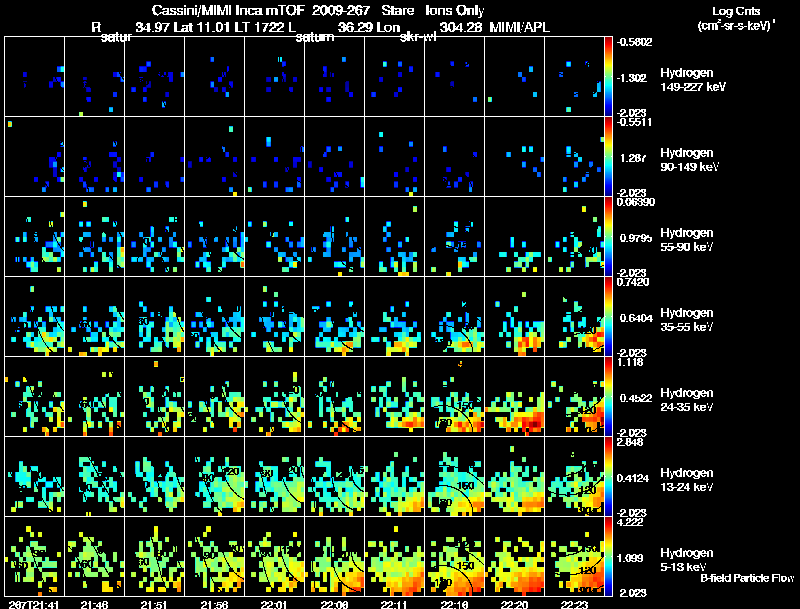This screenshot has width=800, height=609.
Task: Click the color bar for the 90-149 keV row
Action: (608, 156)
